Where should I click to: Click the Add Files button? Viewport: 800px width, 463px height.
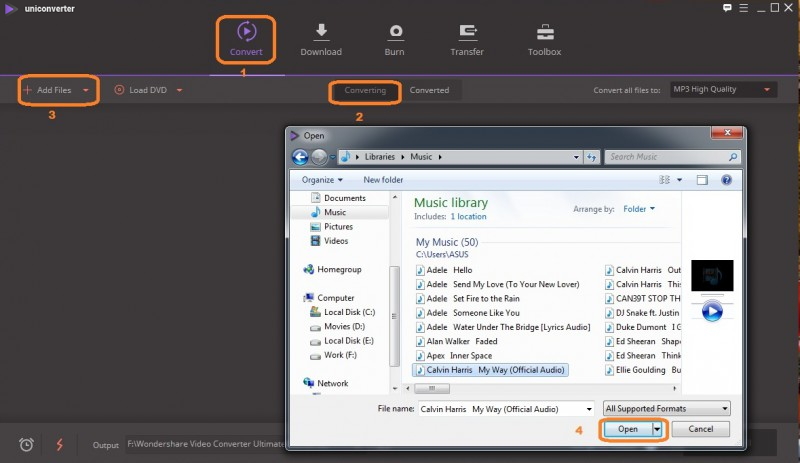click(47, 90)
